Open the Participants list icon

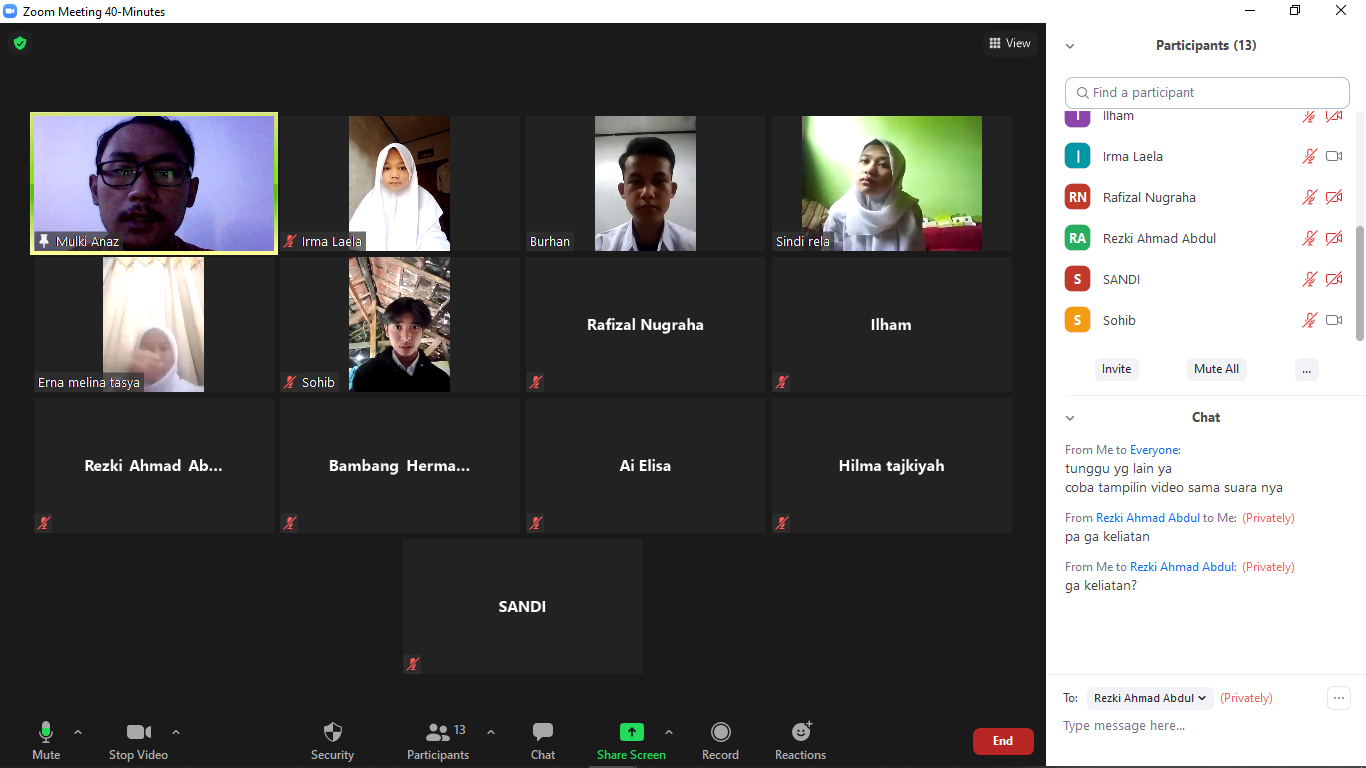point(437,731)
